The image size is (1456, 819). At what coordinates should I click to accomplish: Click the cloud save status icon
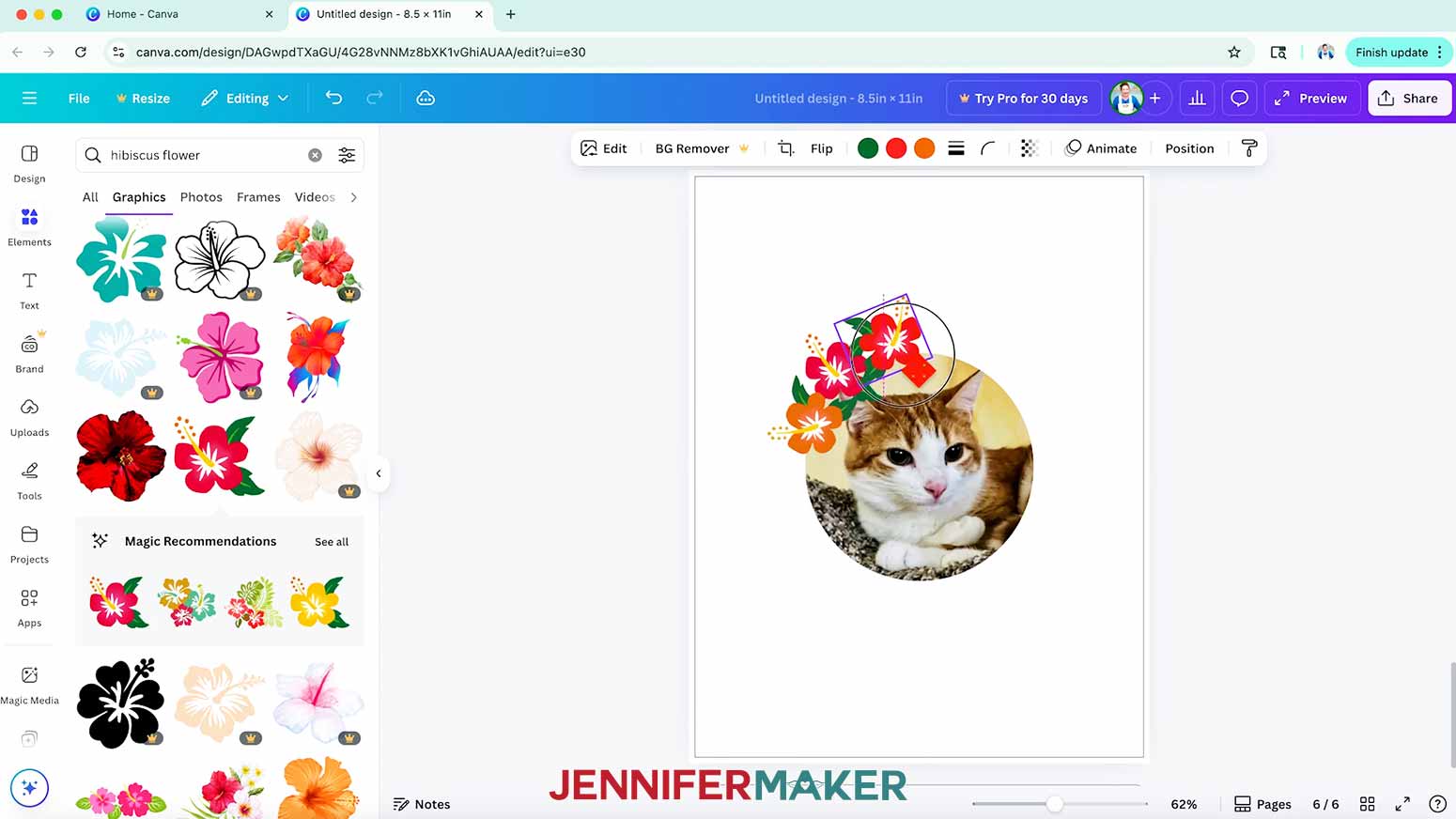click(426, 98)
